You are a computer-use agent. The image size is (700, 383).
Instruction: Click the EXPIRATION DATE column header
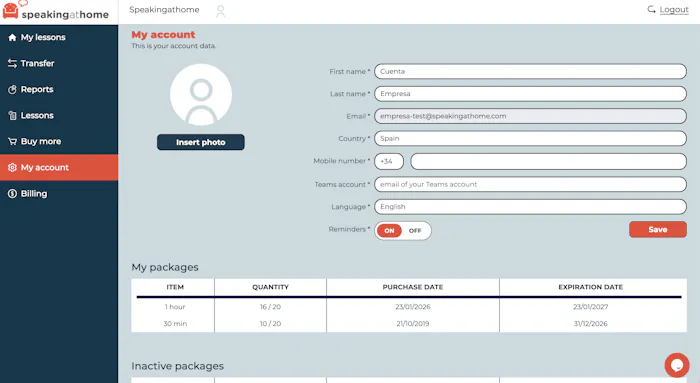[591, 287]
